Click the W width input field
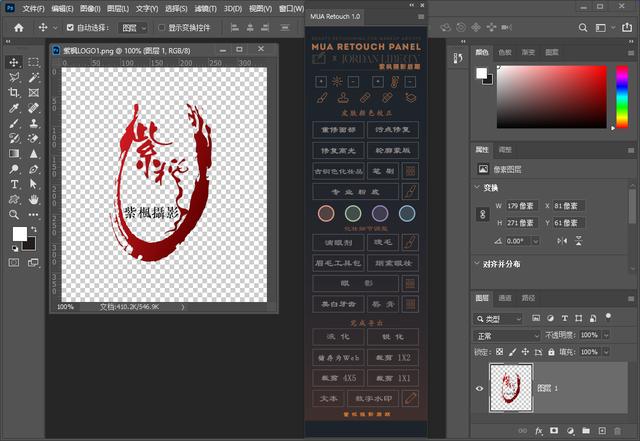Image resolution: width=640 pixels, height=441 pixels. pos(522,206)
